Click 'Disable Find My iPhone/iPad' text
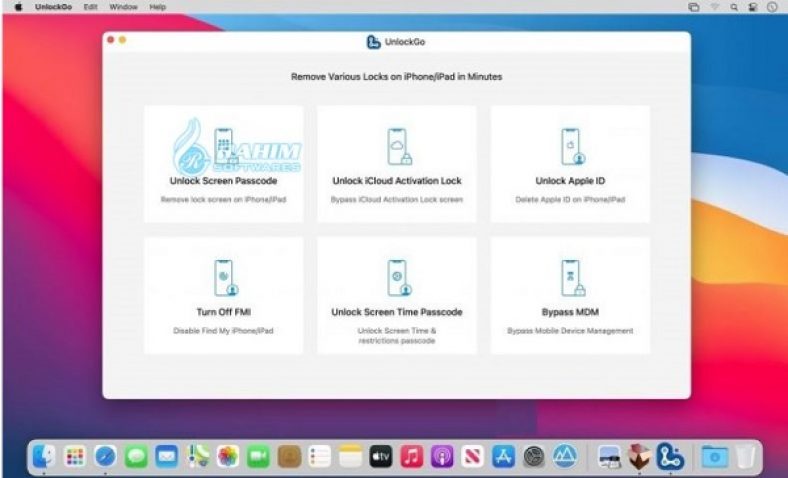This screenshot has height=478, width=788. point(223,331)
